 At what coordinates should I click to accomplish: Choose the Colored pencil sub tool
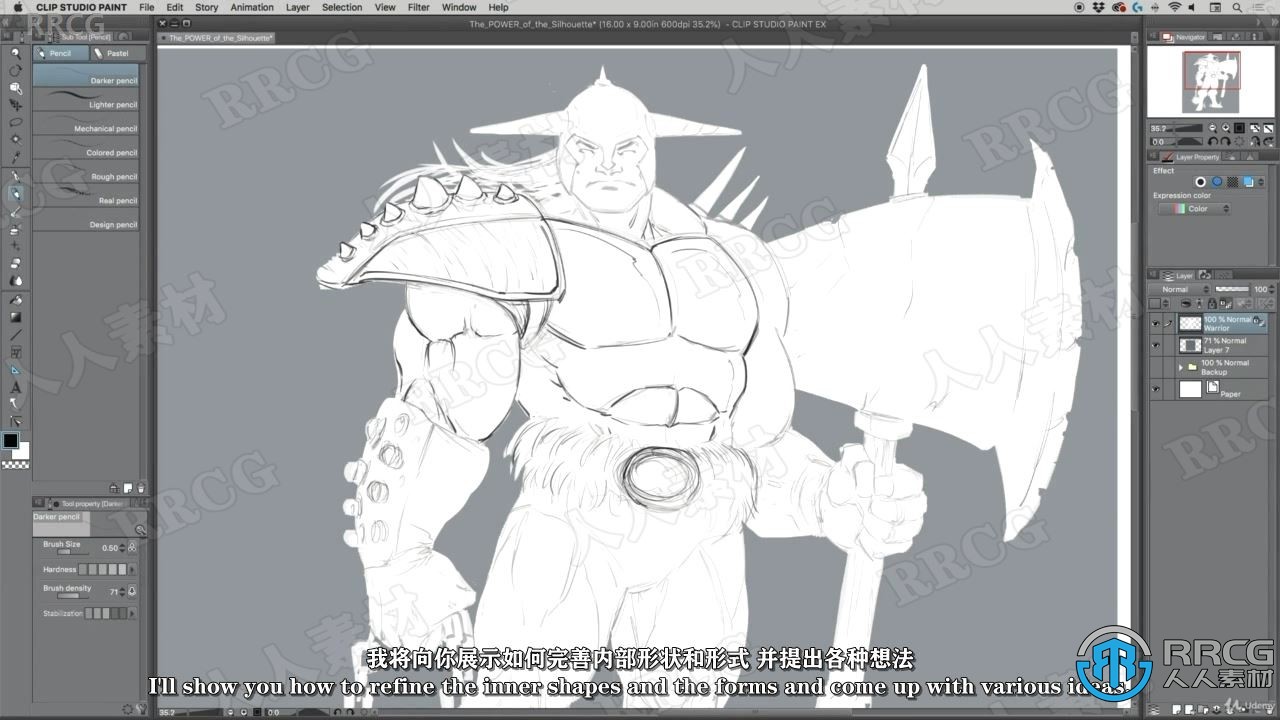(87, 149)
